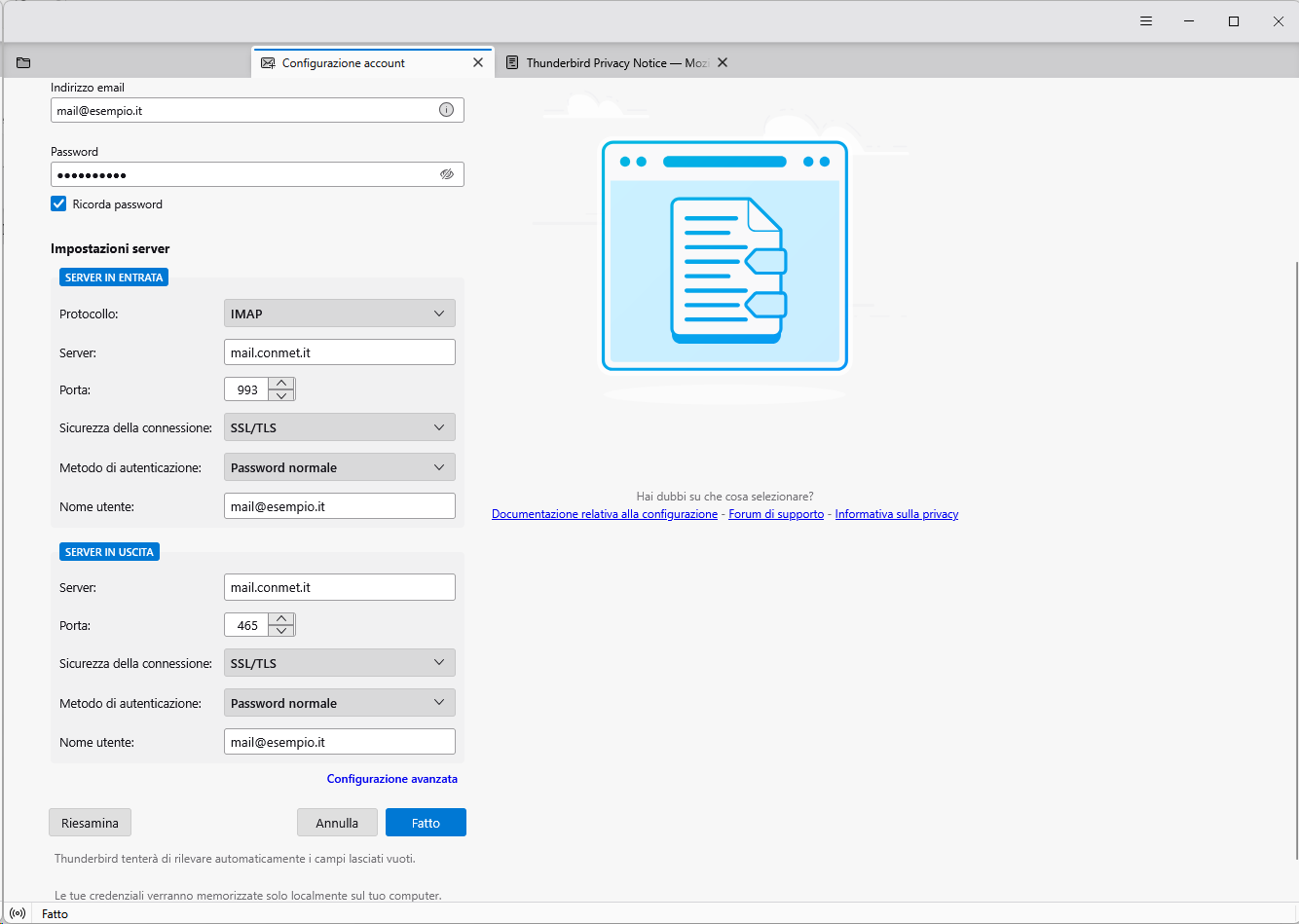Open the Forum di supporto link
Screen dimensions: 1299x924
tap(776, 514)
